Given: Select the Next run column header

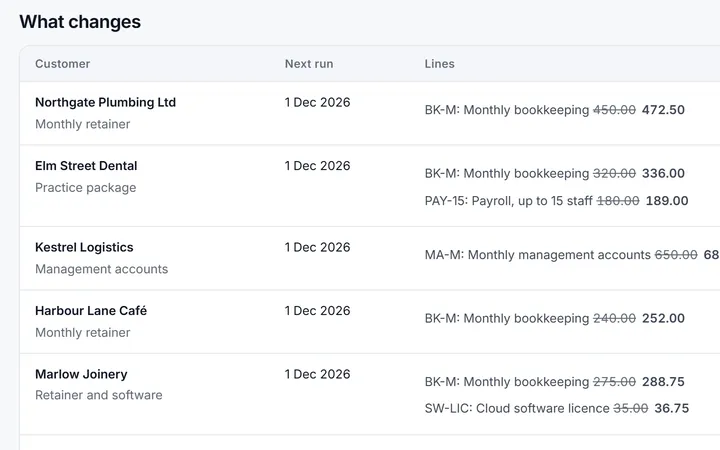Looking at the screenshot, I should (309, 64).
